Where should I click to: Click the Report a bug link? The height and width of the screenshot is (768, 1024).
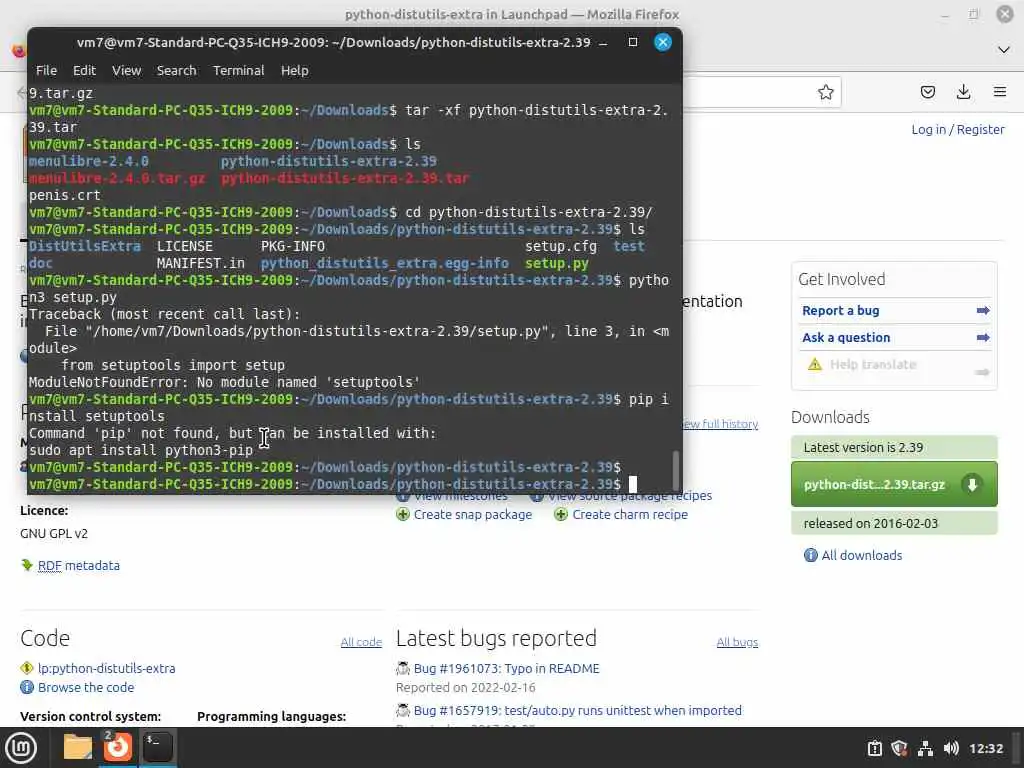(x=840, y=311)
